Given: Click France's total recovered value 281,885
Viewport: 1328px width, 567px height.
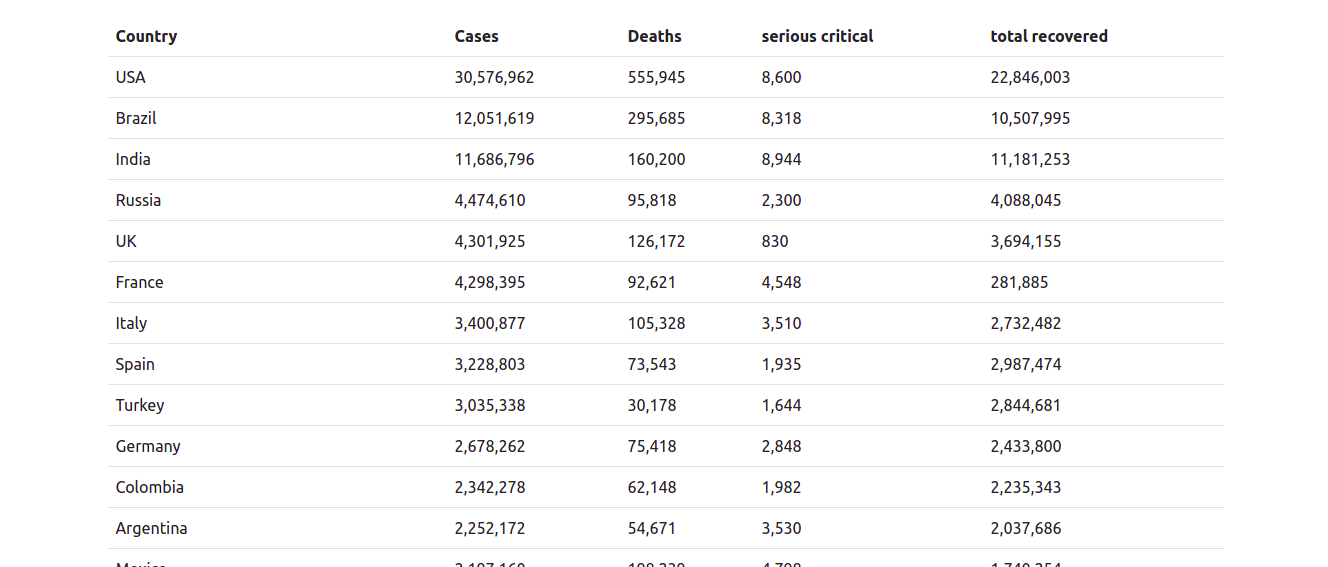Looking at the screenshot, I should pos(1020,282).
